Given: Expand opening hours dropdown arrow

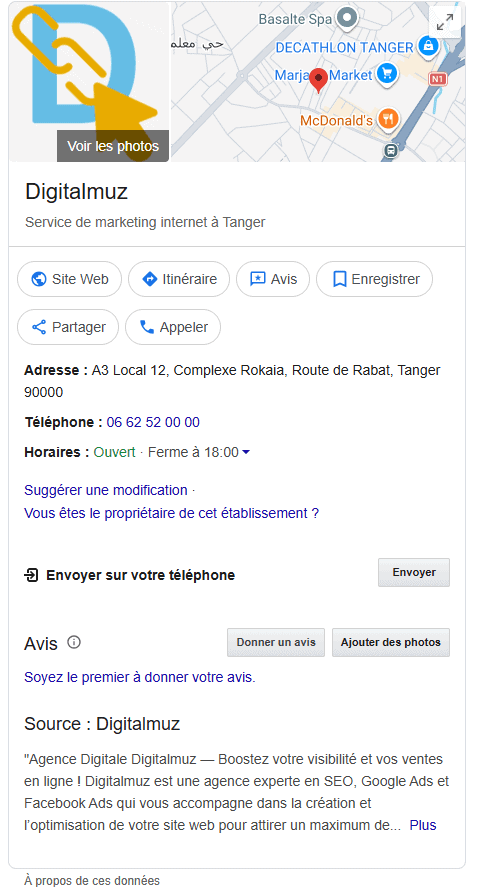Looking at the screenshot, I should click(x=246, y=452).
